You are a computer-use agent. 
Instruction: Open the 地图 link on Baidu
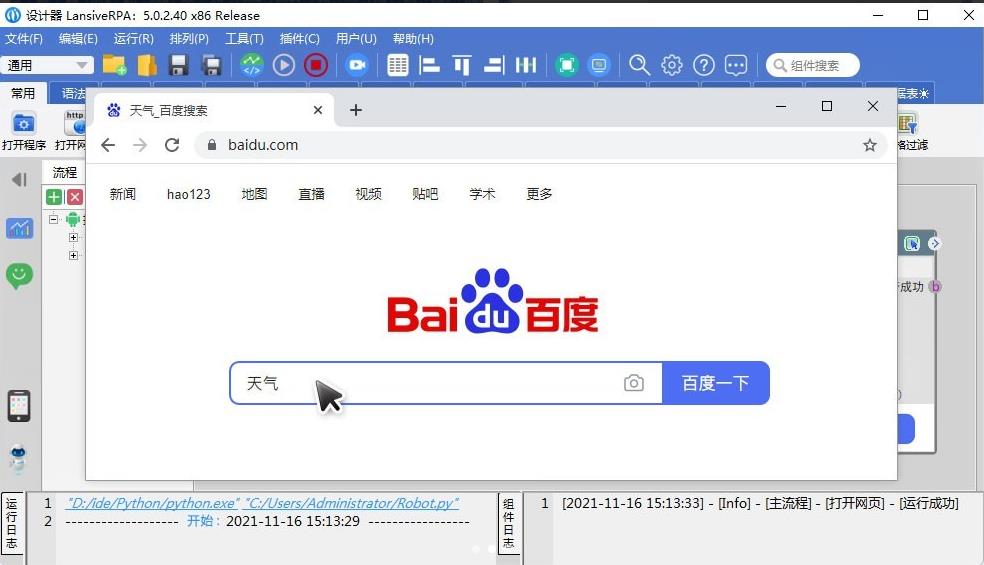coord(254,194)
